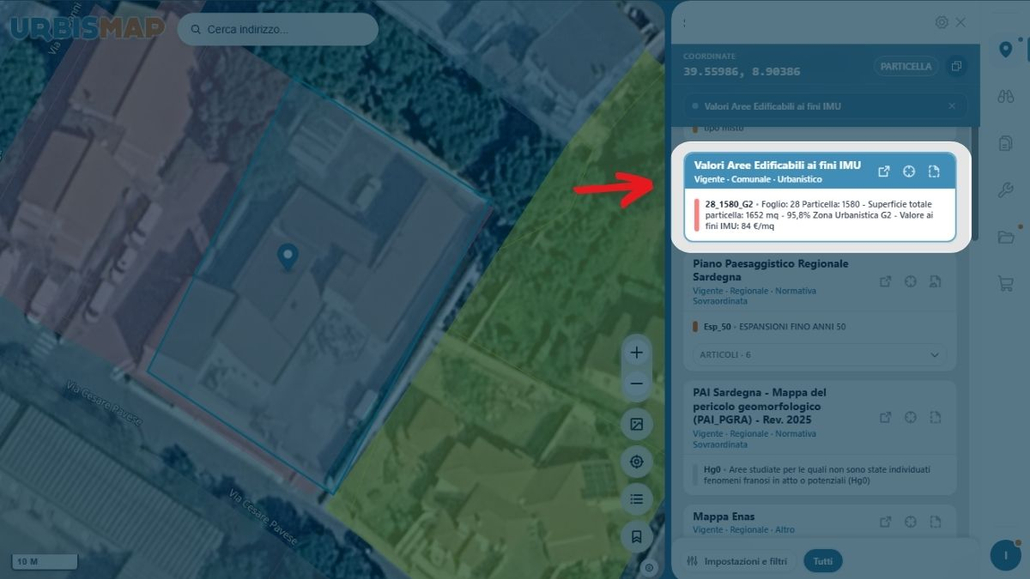Close the info side panel
Viewport: 1030px width, 579px height.
961,22
